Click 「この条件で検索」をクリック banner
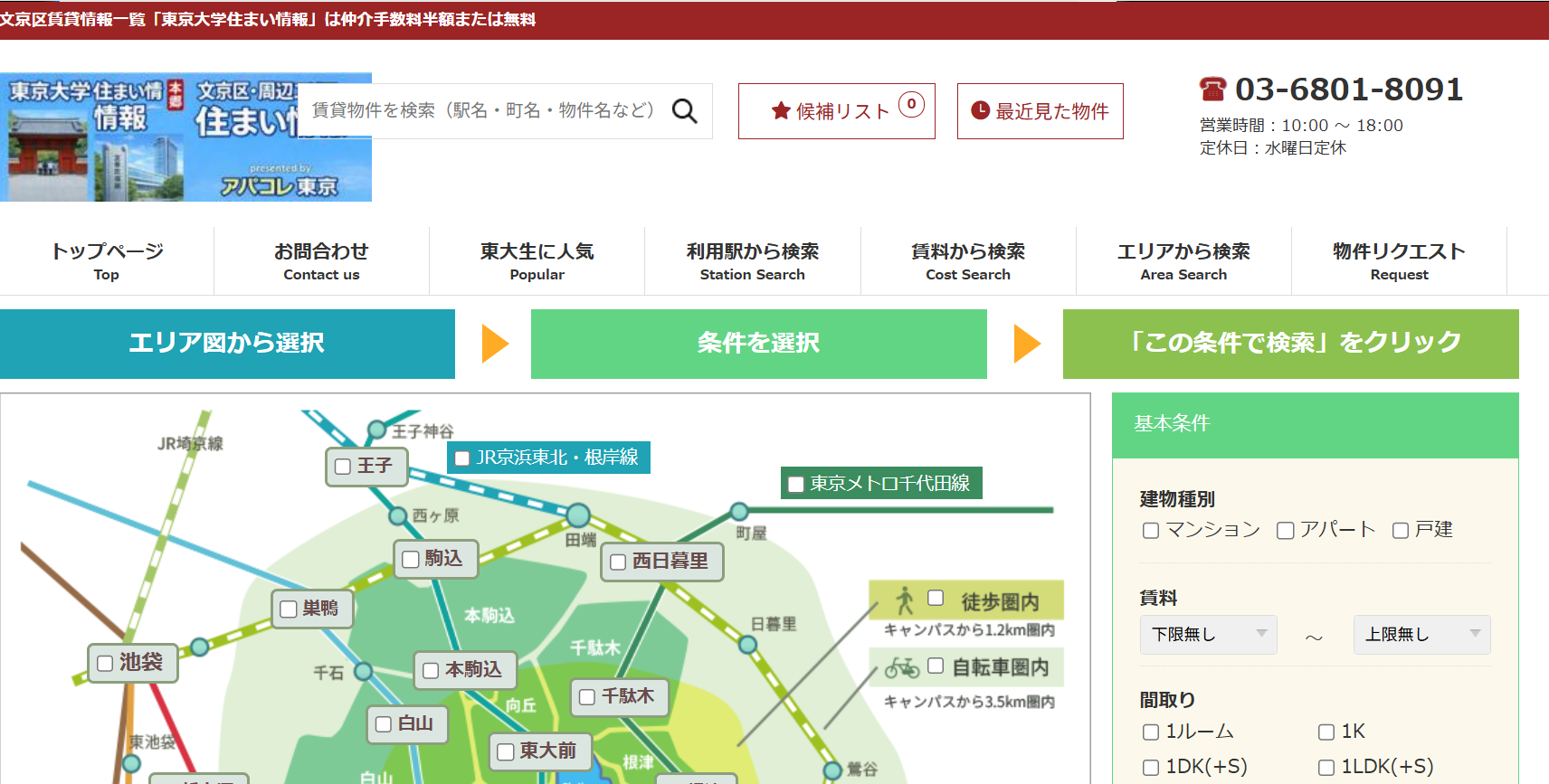 tap(1291, 344)
